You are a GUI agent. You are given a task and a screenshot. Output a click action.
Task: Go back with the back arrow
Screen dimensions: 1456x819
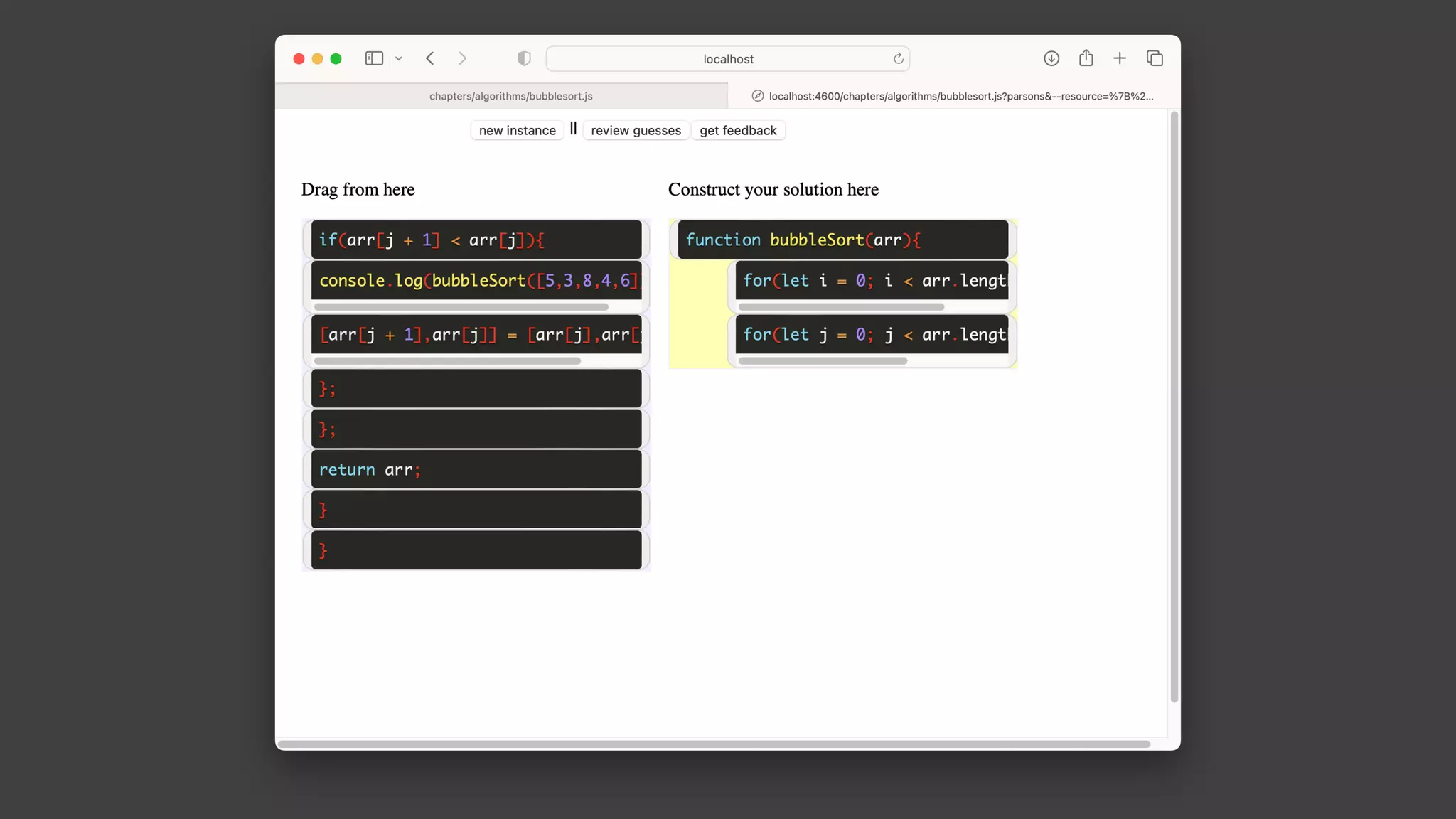(x=430, y=58)
